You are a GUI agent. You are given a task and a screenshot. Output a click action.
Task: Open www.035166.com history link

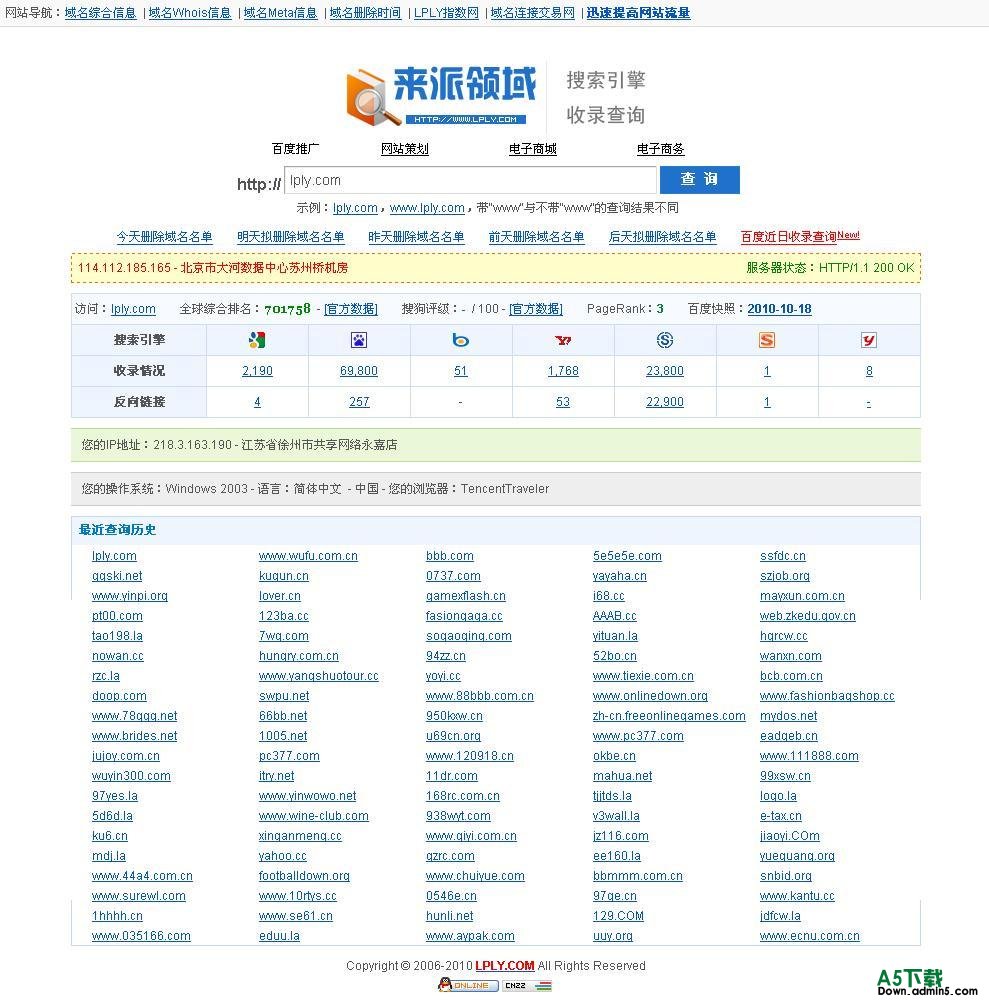tap(141, 936)
